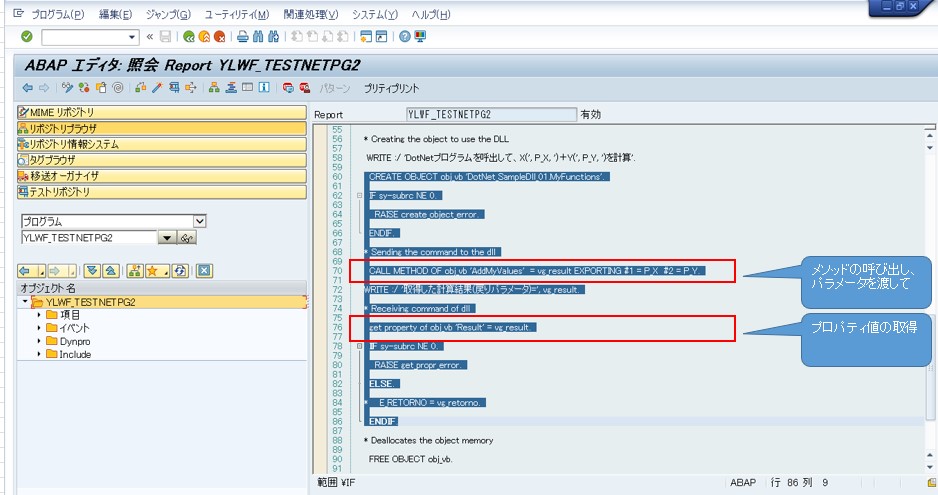Click the Collapse All Nodes icon
This screenshot has width=938, height=495.
click(111, 271)
